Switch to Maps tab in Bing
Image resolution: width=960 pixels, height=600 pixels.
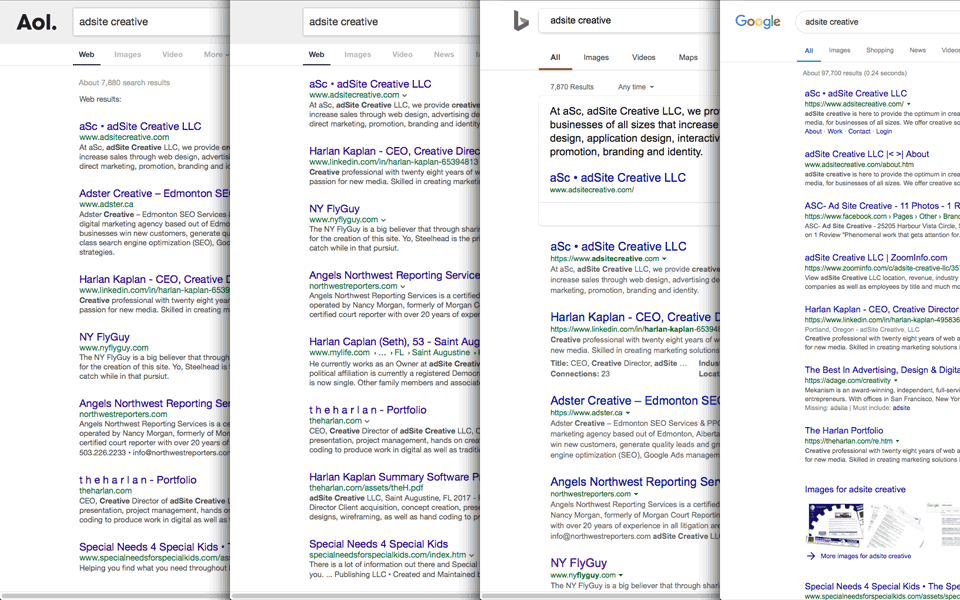pyautogui.click(x=688, y=57)
